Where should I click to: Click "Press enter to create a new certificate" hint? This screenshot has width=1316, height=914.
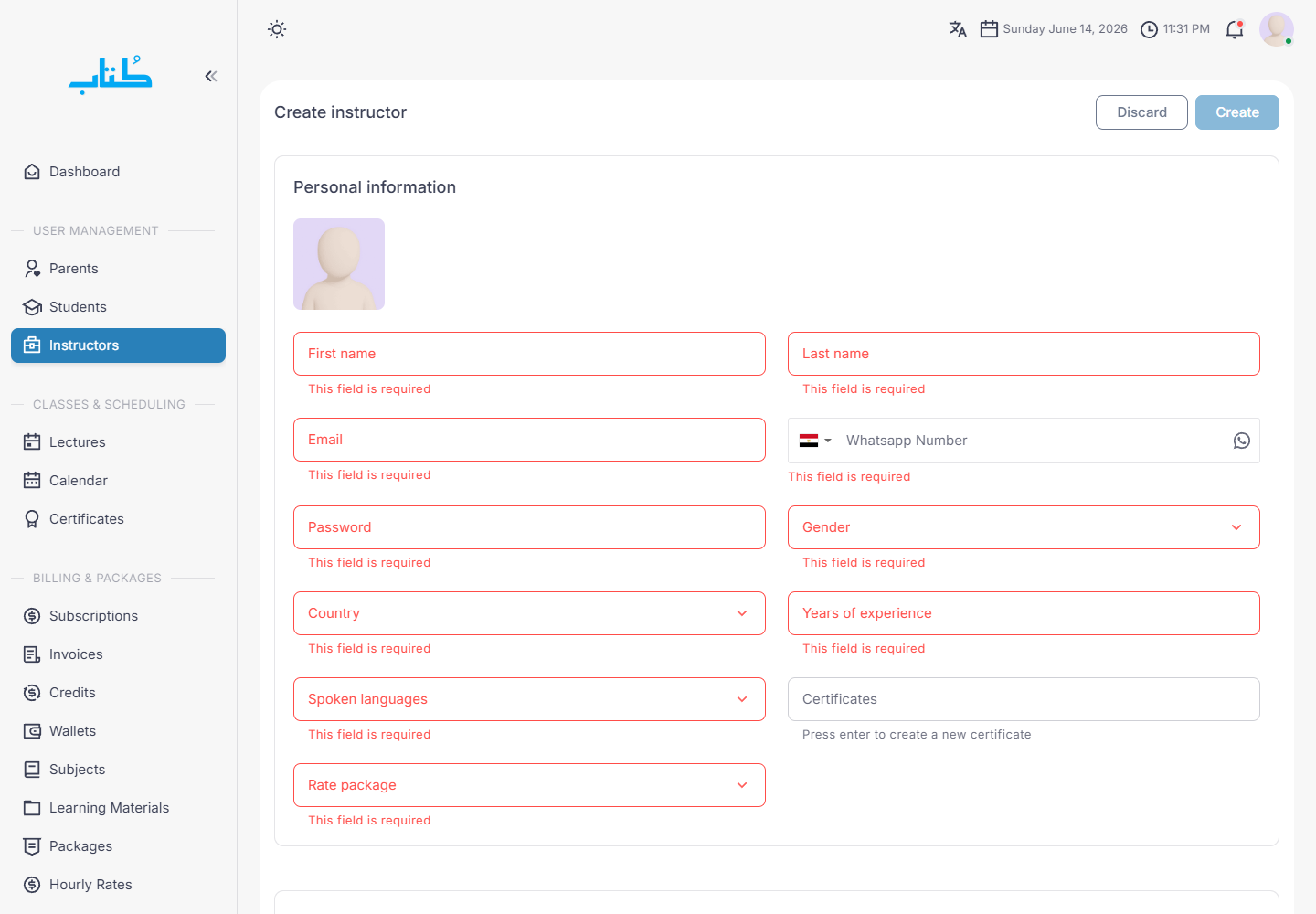click(x=917, y=735)
